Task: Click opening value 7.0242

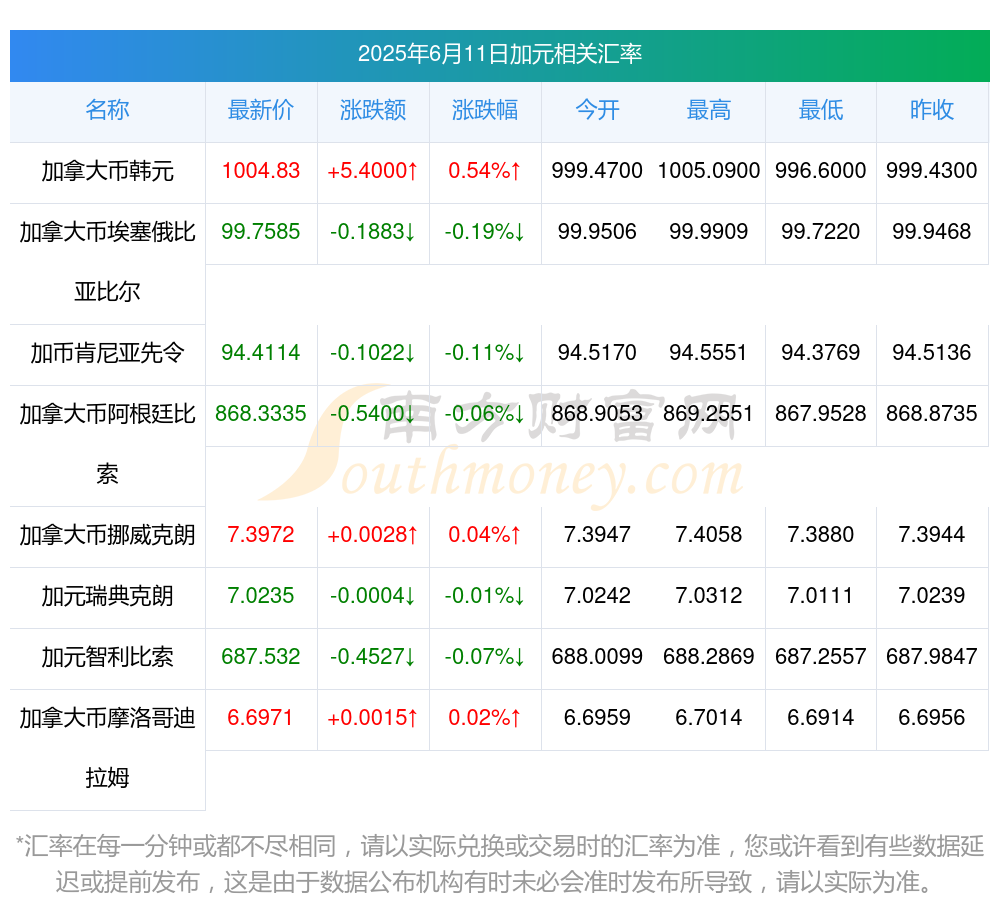Action: click(x=597, y=596)
